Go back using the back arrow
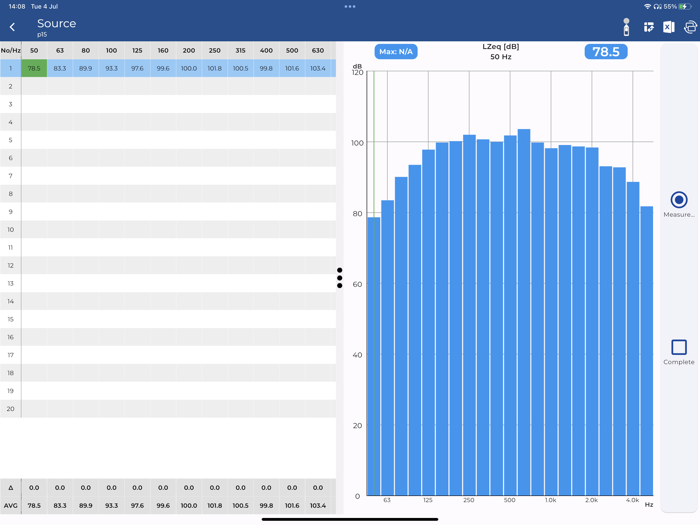 coord(12,27)
